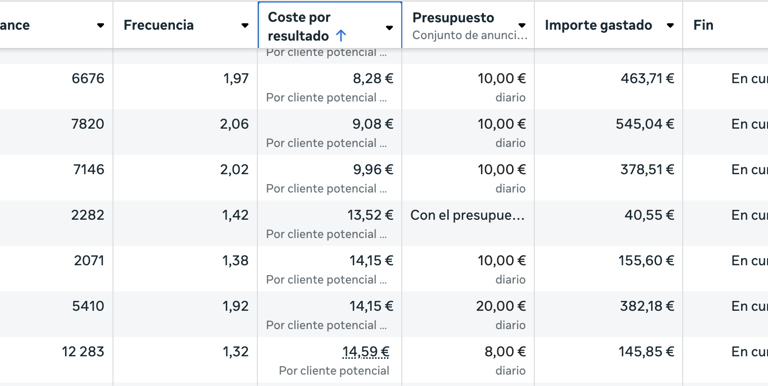The height and width of the screenshot is (386, 768).
Task: Click the underlined 14,59 € cost value
Action: pyautogui.click(x=365, y=352)
